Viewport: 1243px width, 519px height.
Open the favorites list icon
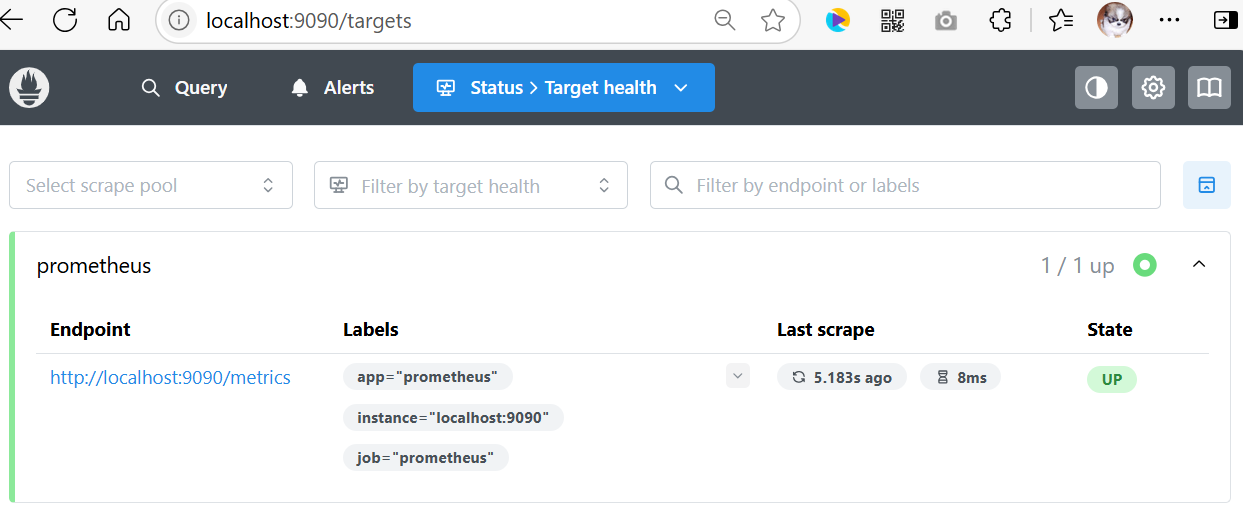[1061, 20]
